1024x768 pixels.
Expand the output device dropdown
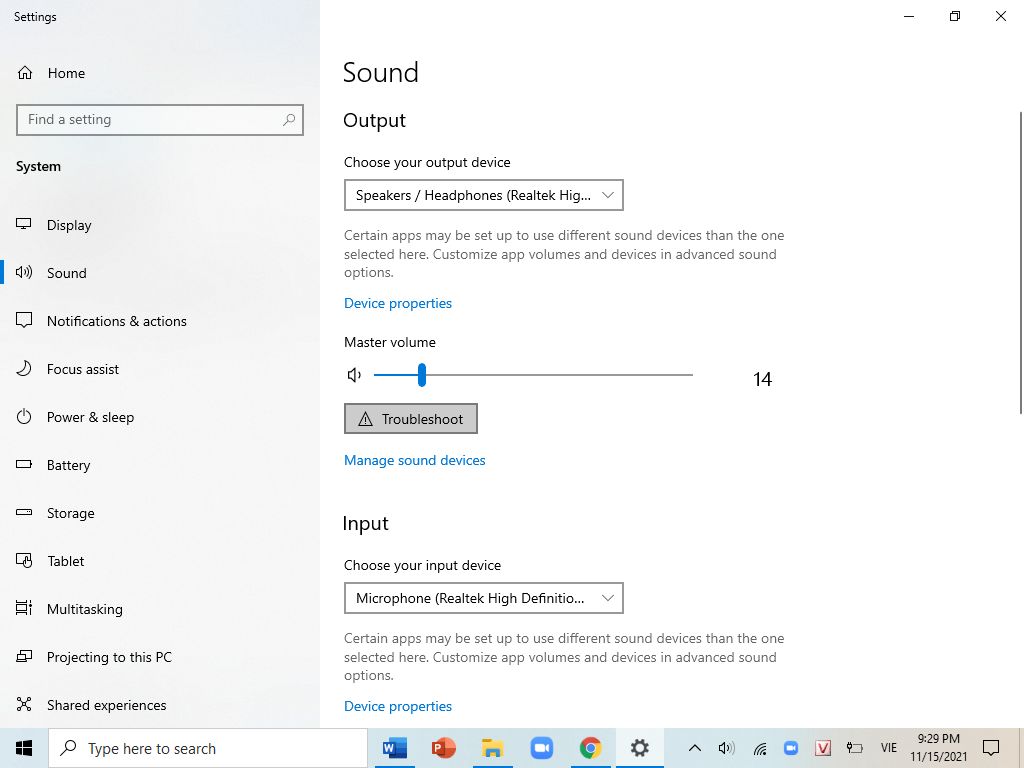[x=483, y=195]
